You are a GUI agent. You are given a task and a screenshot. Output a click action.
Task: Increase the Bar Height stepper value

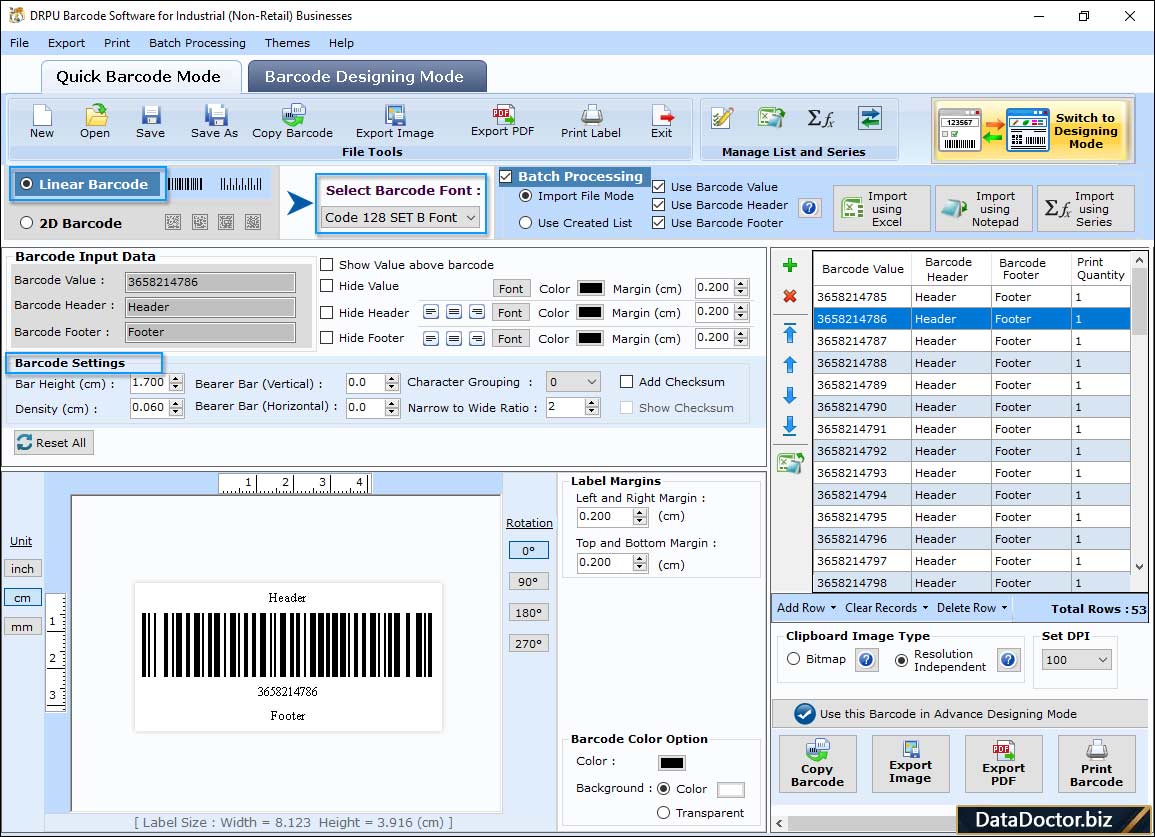point(175,379)
